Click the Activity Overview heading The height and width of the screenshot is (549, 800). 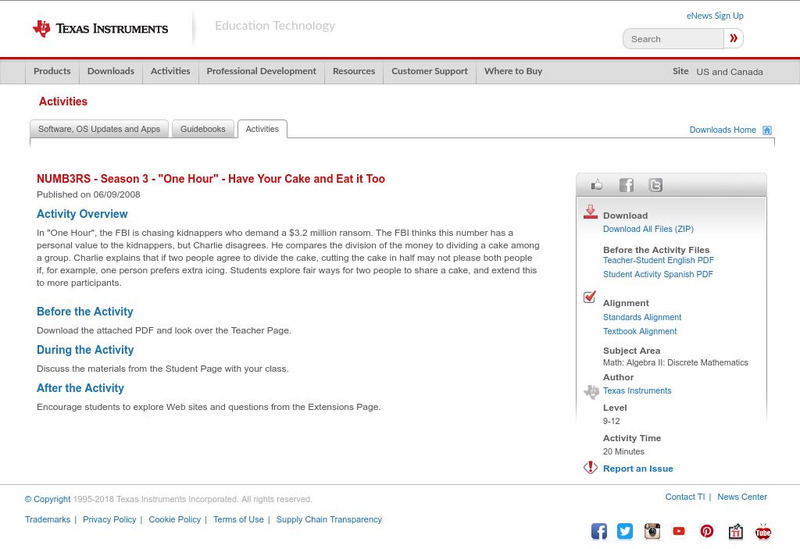(x=82, y=214)
